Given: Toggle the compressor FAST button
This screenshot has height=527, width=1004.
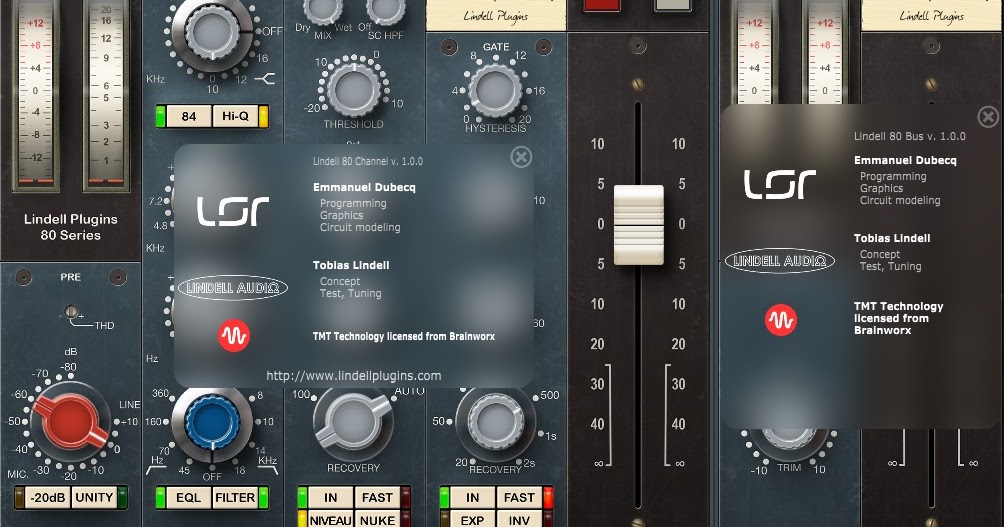Looking at the screenshot, I should [377, 498].
